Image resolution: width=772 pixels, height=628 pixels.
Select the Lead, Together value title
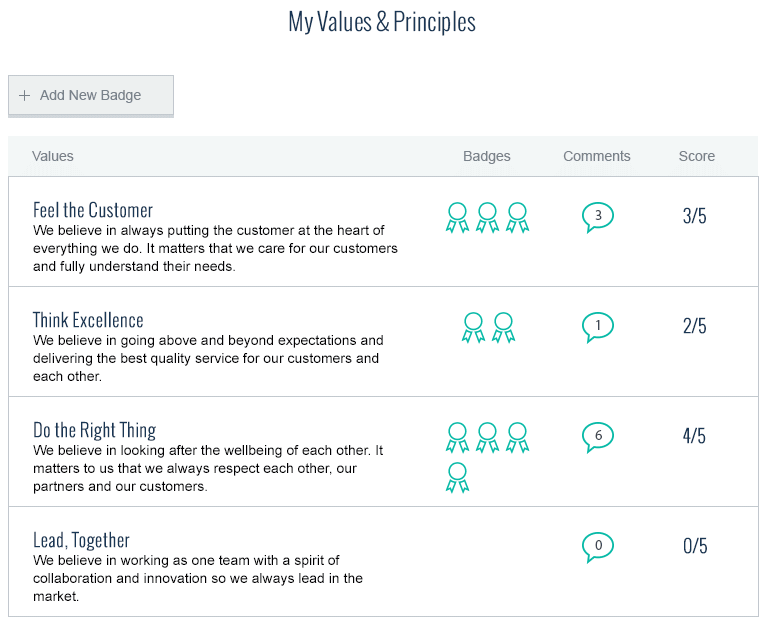click(81, 540)
